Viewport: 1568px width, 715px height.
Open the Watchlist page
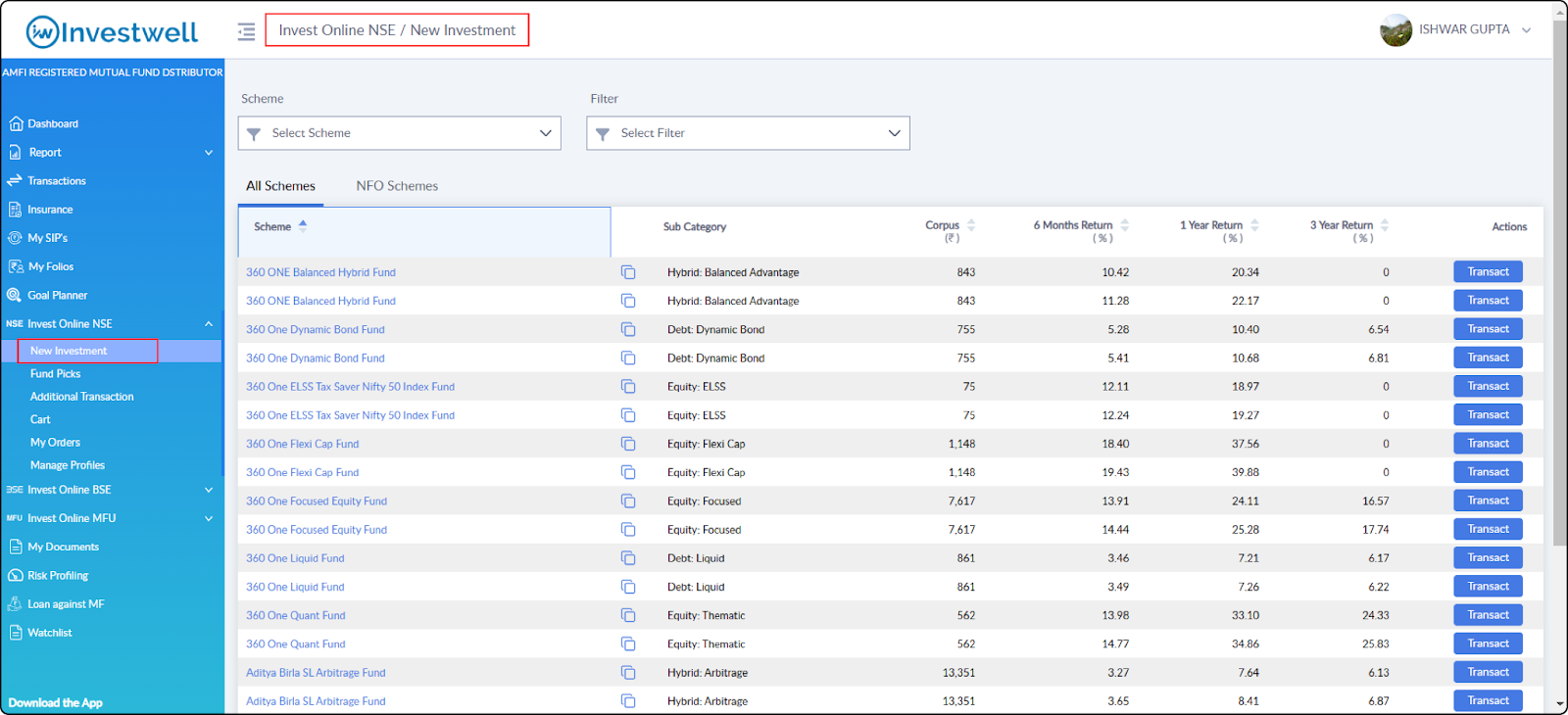pyautogui.click(x=49, y=633)
